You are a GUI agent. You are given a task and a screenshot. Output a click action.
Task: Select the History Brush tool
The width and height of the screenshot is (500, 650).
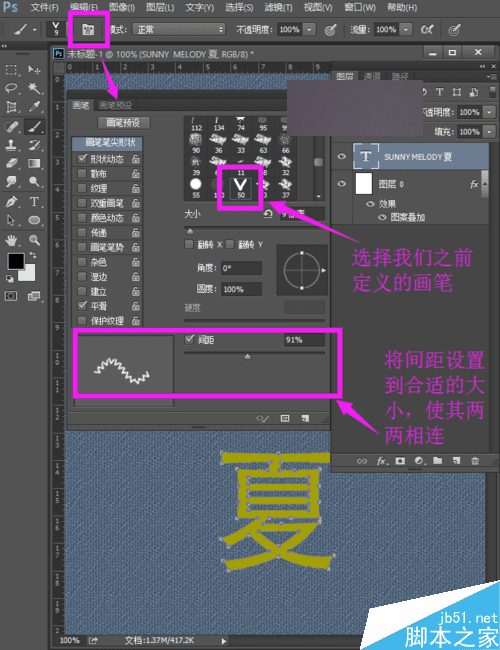coord(34,145)
